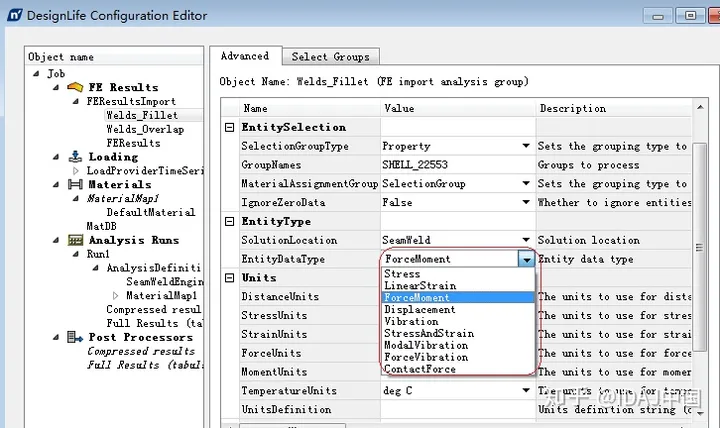The width and height of the screenshot is (720, 428).
Task: Minimize the DesignLife Configuration Editor window
Action: (658, 17)
